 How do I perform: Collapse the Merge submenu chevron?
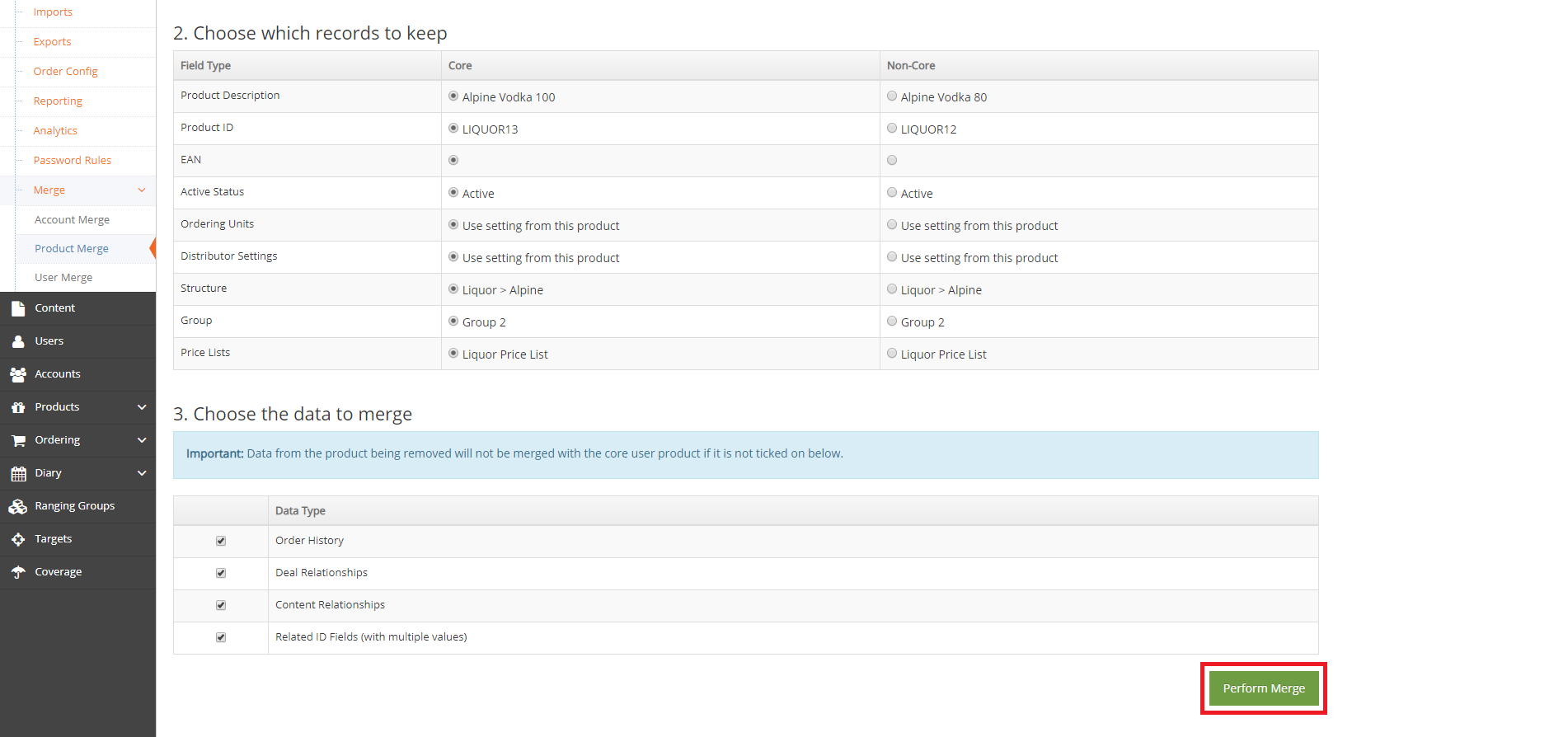142,190
